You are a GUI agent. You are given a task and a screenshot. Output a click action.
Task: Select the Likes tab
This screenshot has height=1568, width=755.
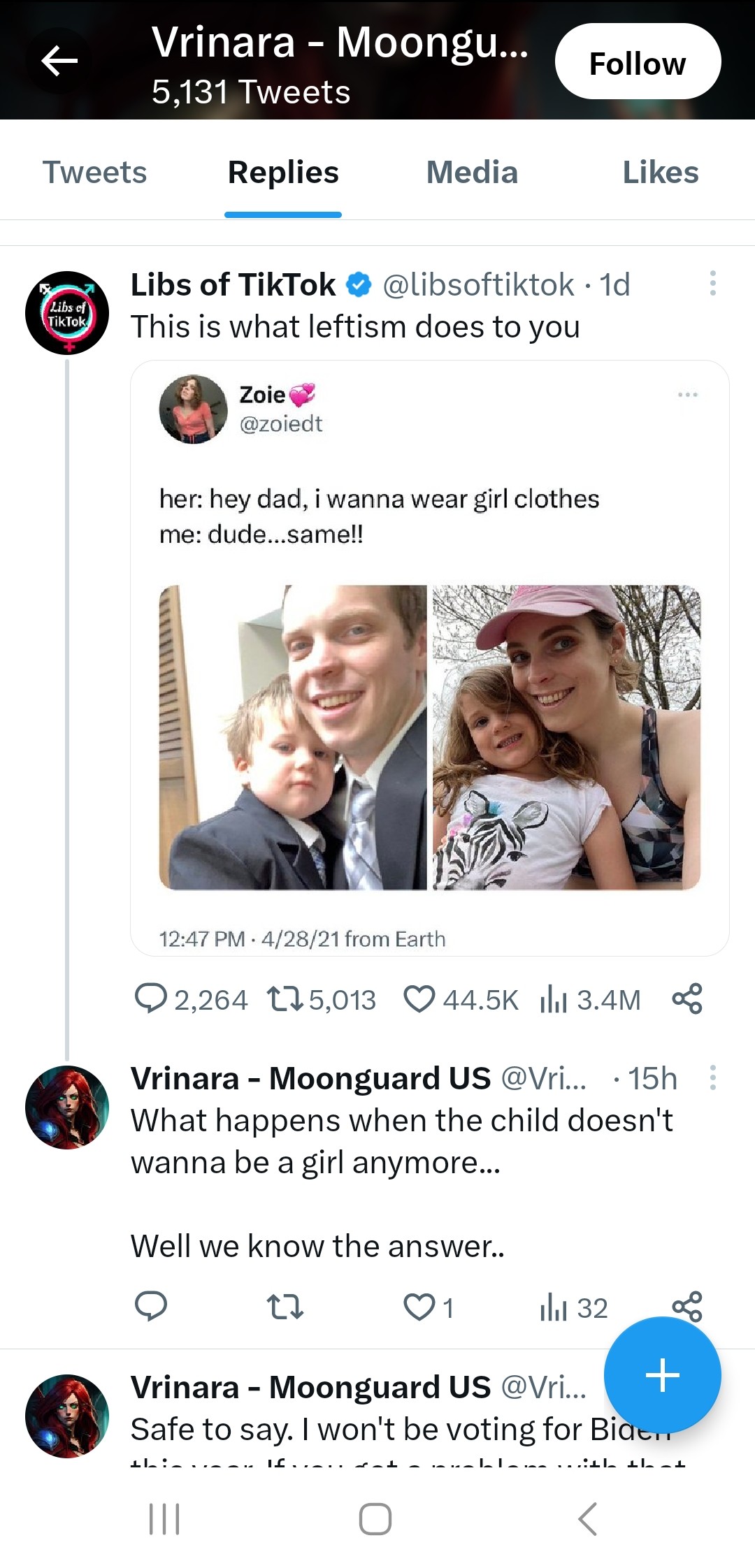(660, 173)
